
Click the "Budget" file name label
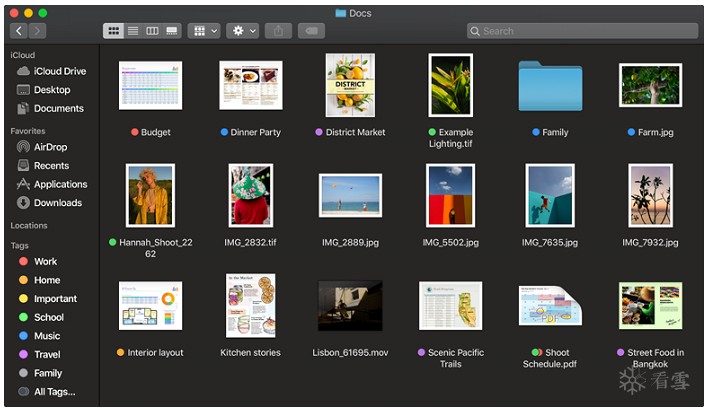pos(156,132)
